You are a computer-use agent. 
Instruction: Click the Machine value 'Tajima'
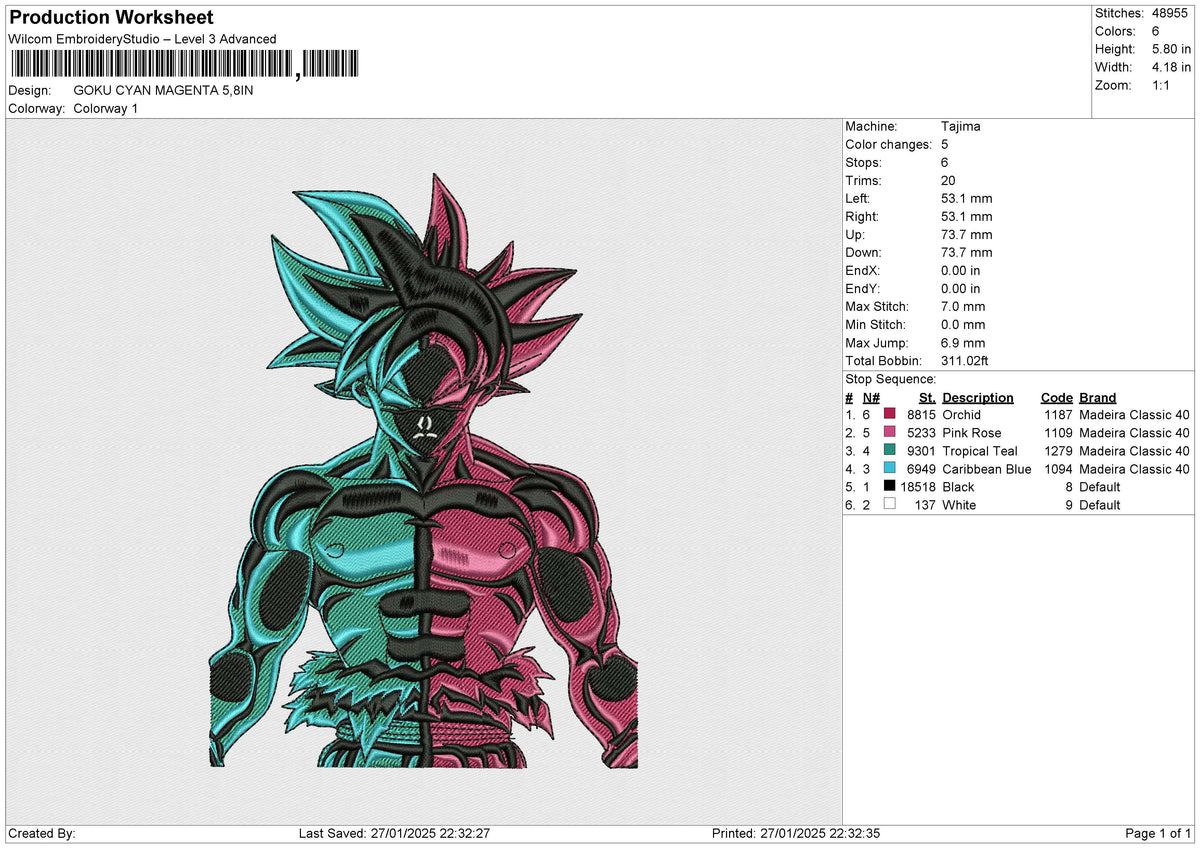point(961,126)
